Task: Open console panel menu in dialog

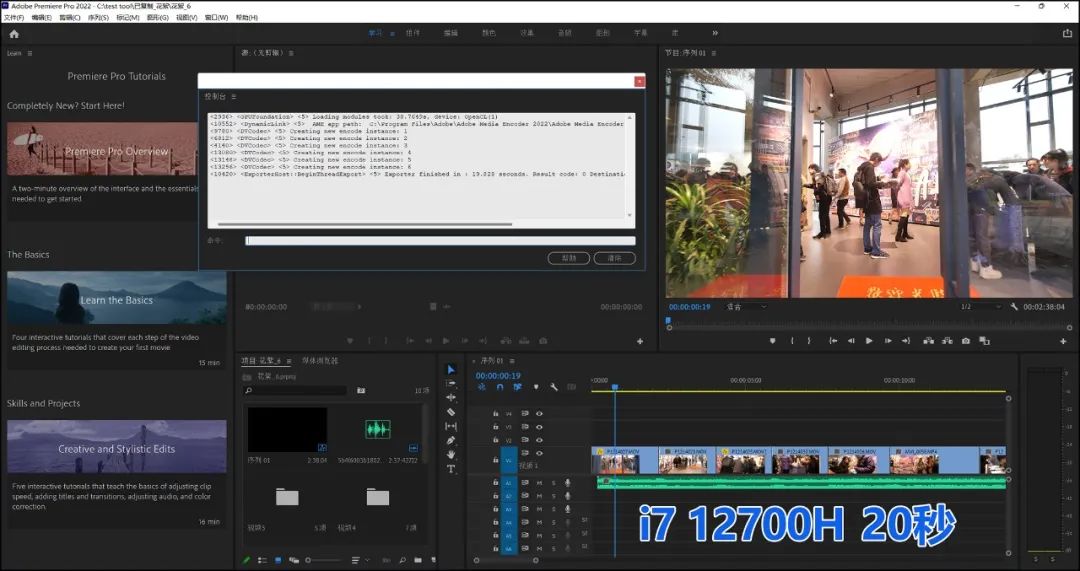Action: click(x=234, y=96)
